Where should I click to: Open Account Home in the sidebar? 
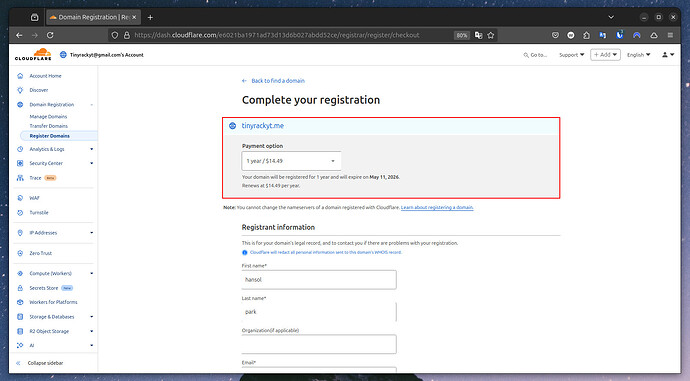(x=45, y=76)
